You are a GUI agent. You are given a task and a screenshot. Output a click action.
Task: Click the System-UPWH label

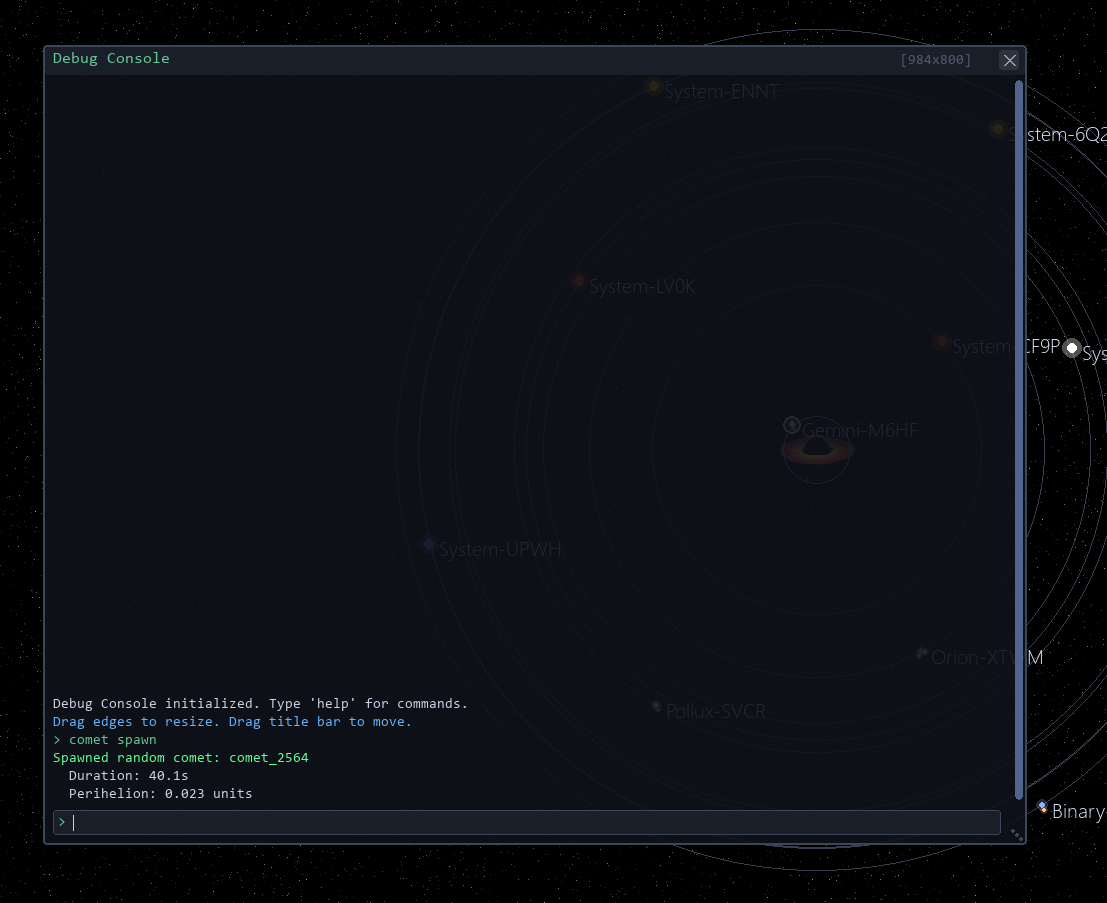(x=500, y=549)
